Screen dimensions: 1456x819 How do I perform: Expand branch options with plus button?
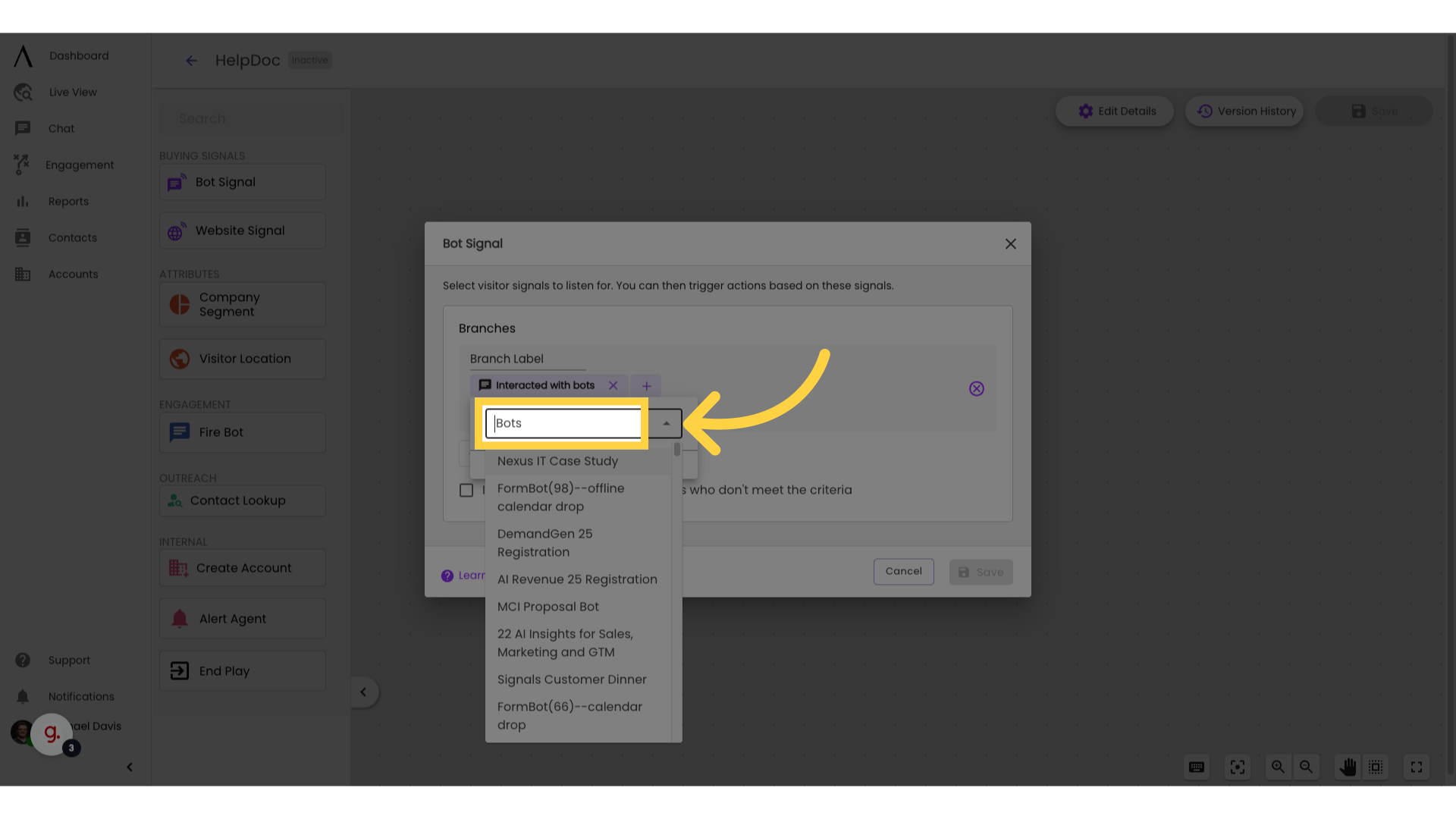(647, 386)
